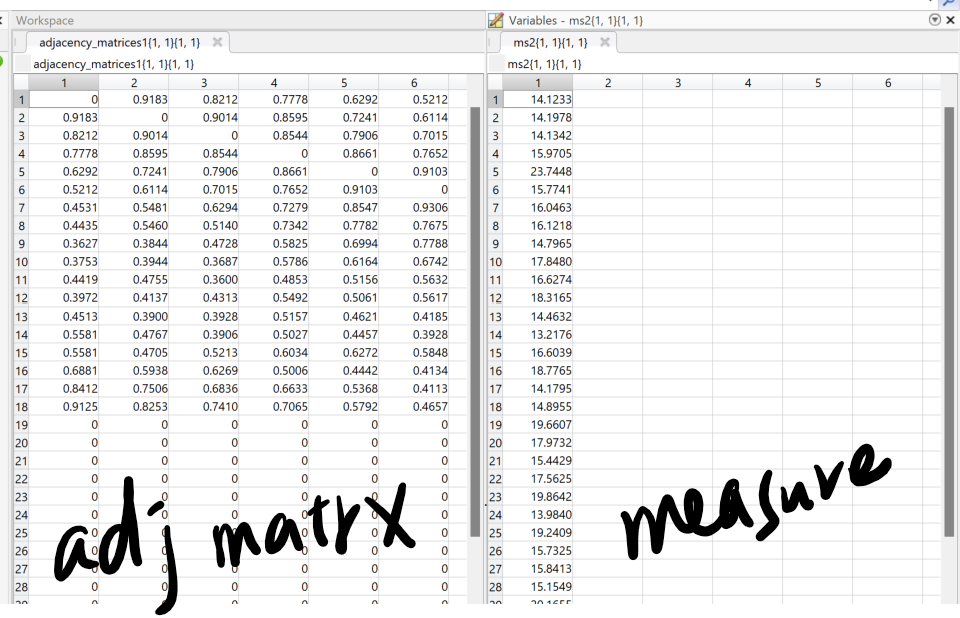Click the search magnifier icon at top right

coord(948,3)
